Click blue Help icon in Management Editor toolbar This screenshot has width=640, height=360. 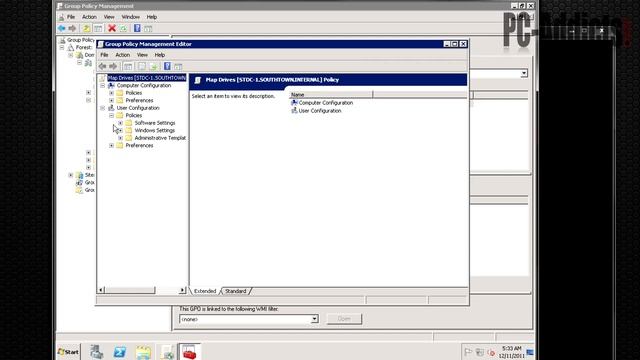click(x=167, y=66)
